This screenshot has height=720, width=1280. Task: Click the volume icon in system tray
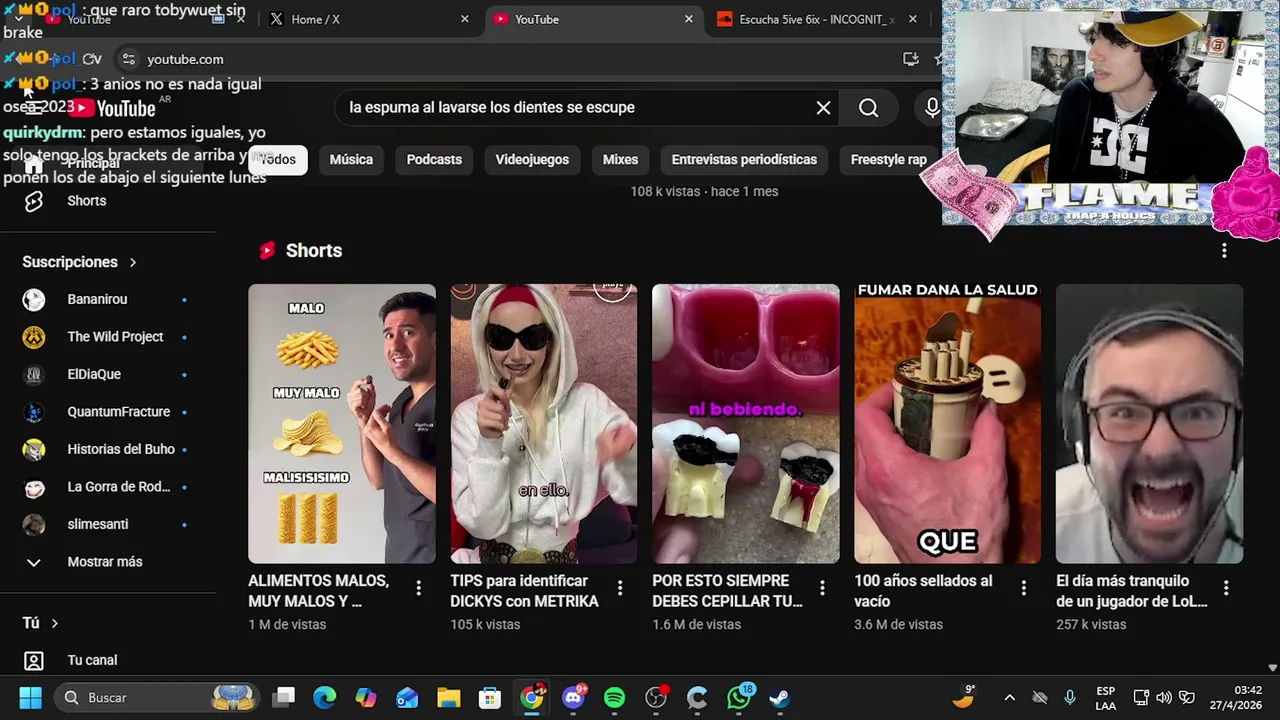(1164, 698)
